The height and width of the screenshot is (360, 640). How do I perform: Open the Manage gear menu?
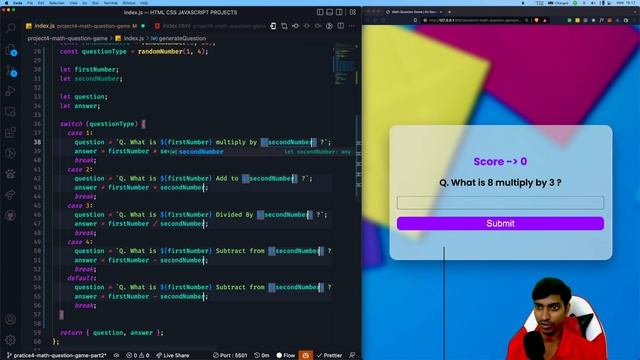[11, 340]
